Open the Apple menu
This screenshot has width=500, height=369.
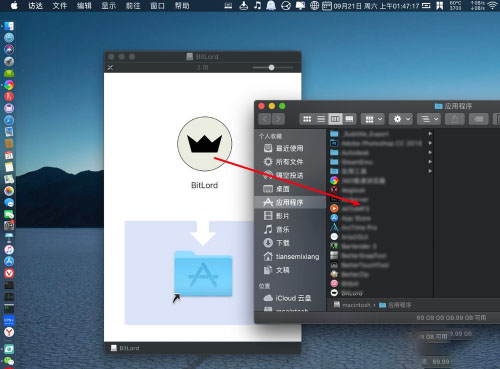click(x=14, y=6)
